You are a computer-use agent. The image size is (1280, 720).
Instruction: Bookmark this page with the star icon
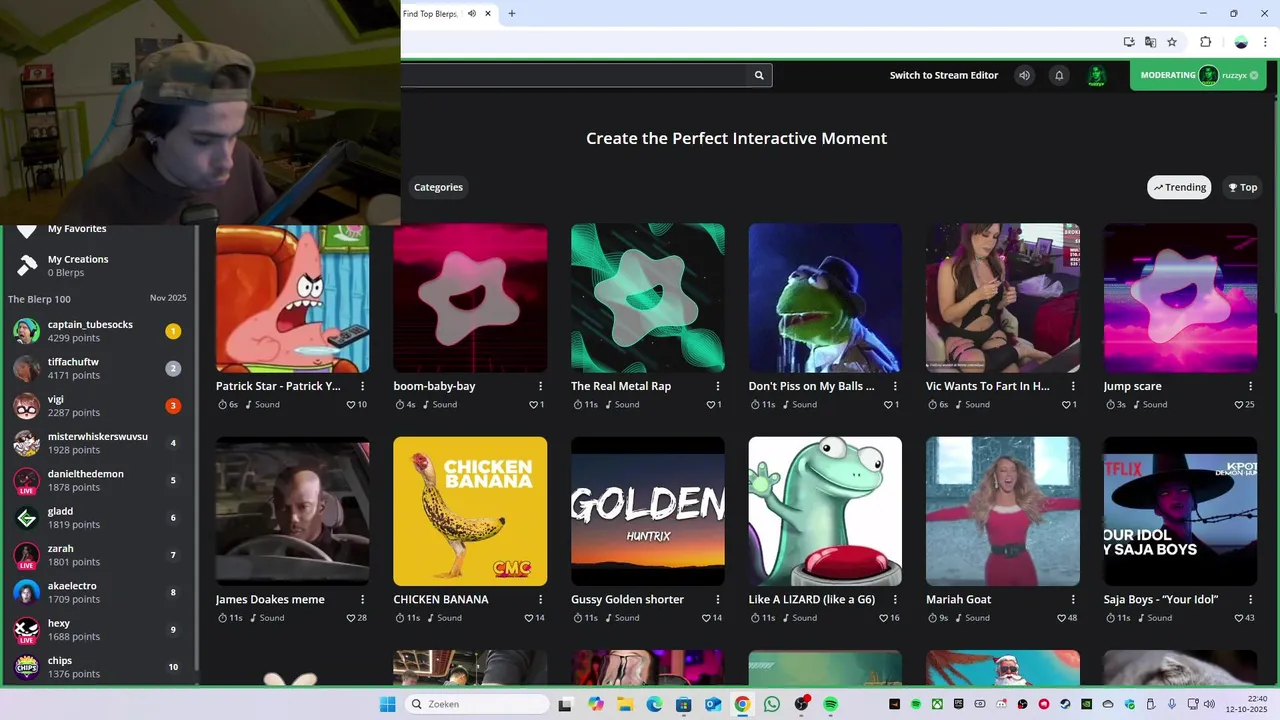point(1172,42)
